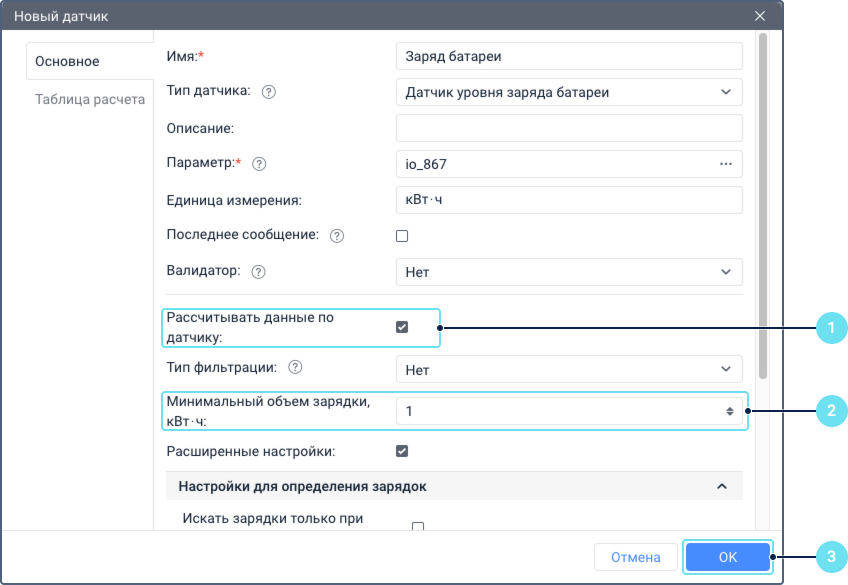
Task: Select the Основное tab
Action: [67, 61]
